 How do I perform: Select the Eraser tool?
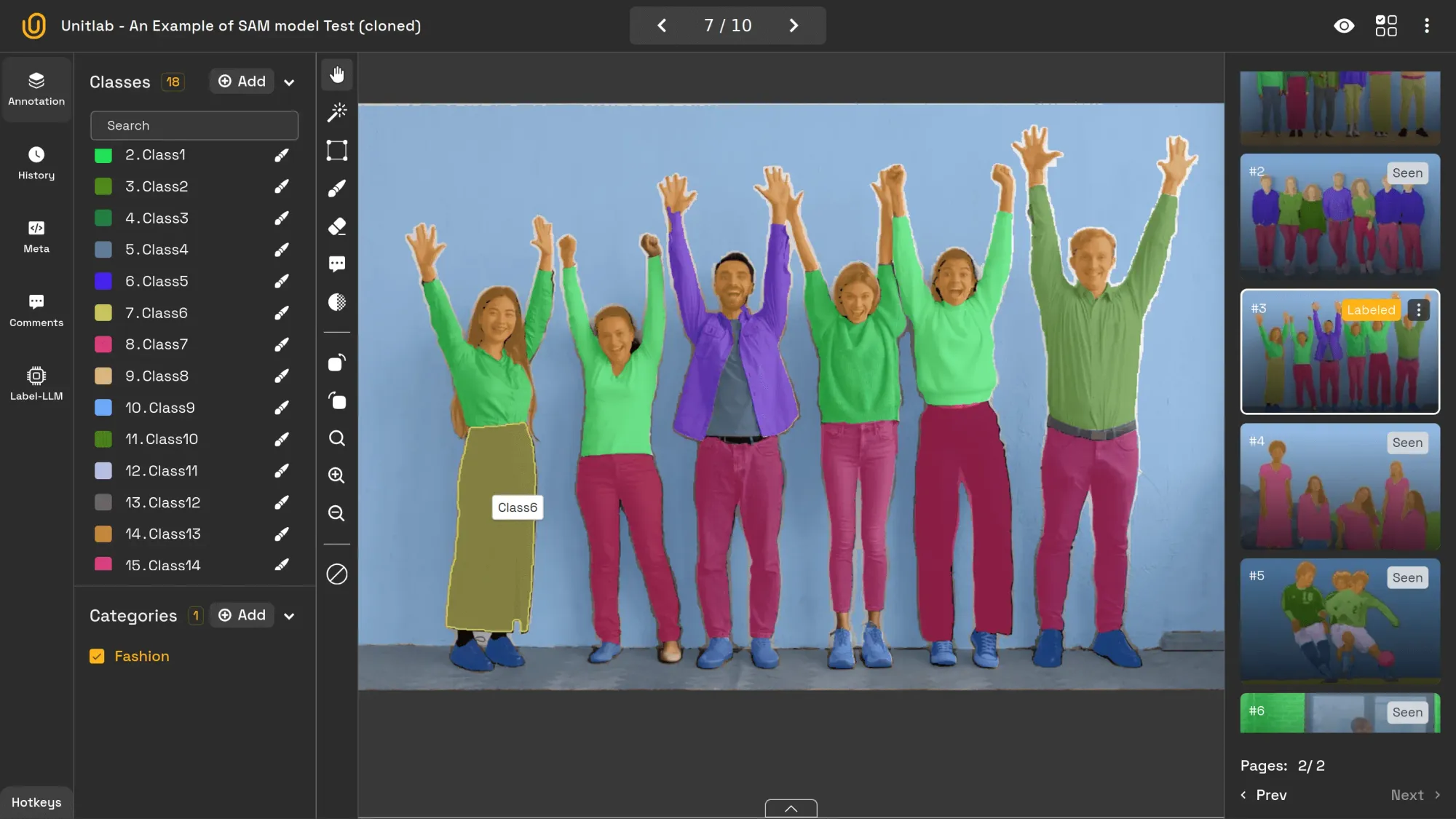336,226
